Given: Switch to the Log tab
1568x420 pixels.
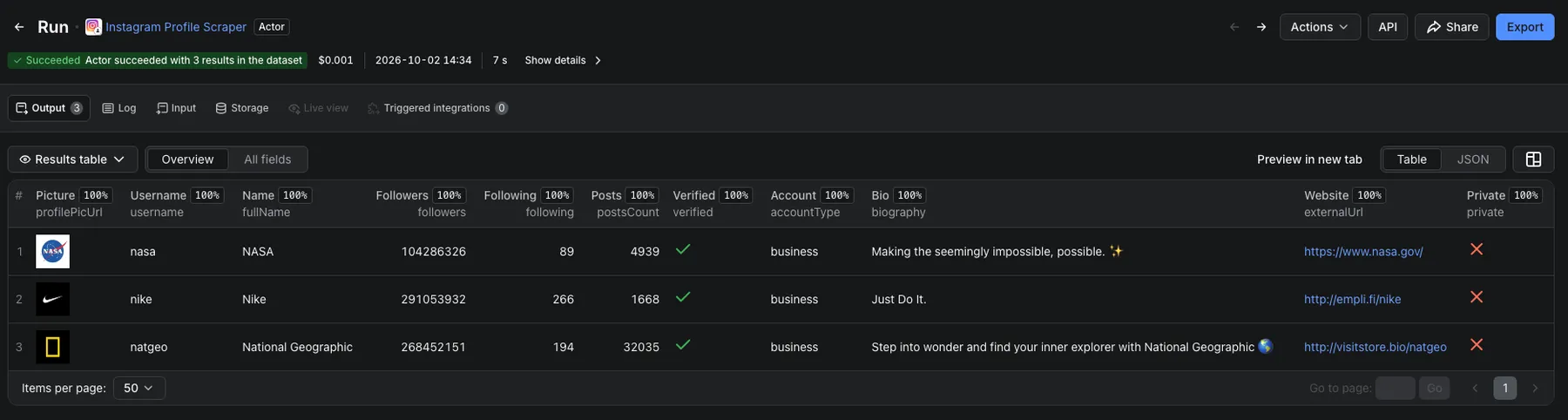Looking at the screenshot, I should [119, 108].
